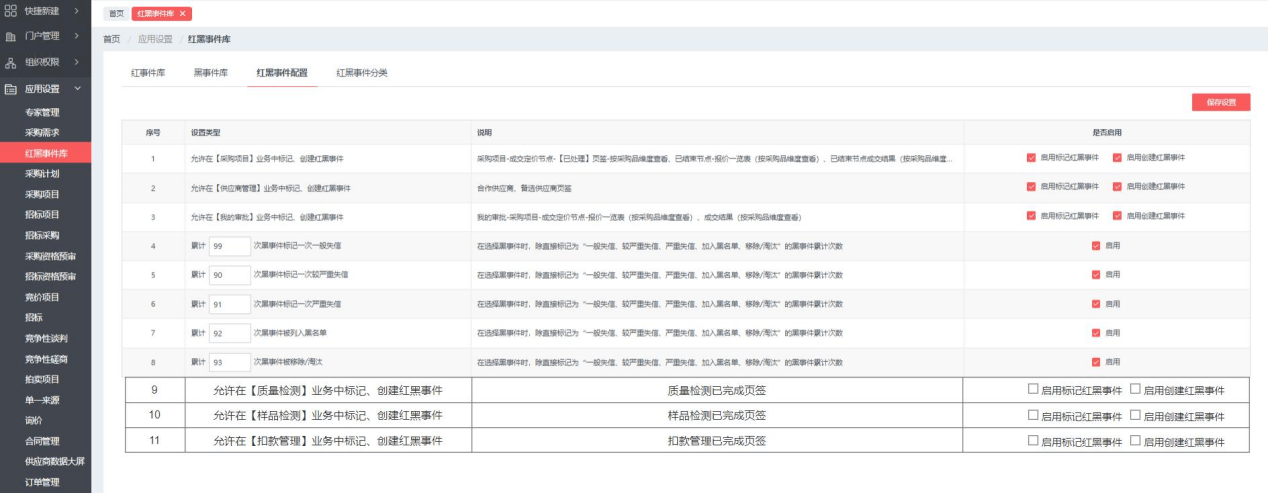Collapse the 应用设置 menu chevron
This screenshot has height=493, width=1268.
pos(77,89)
